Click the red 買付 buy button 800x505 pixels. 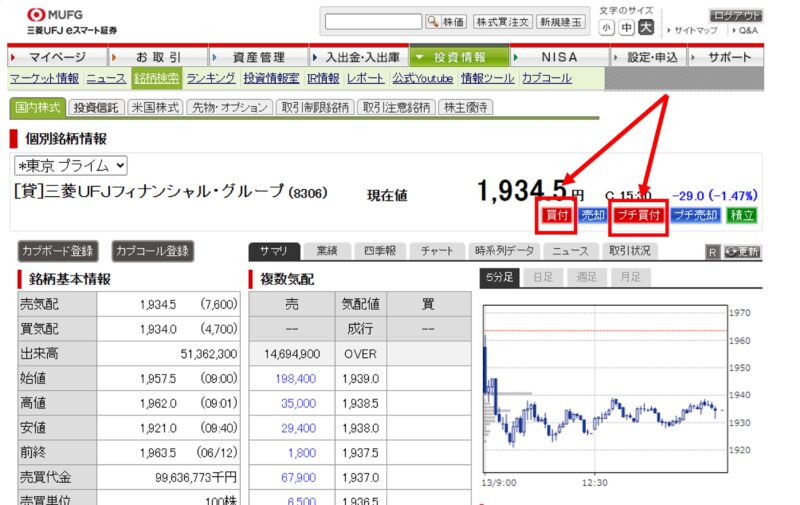(x=556, y=215)
